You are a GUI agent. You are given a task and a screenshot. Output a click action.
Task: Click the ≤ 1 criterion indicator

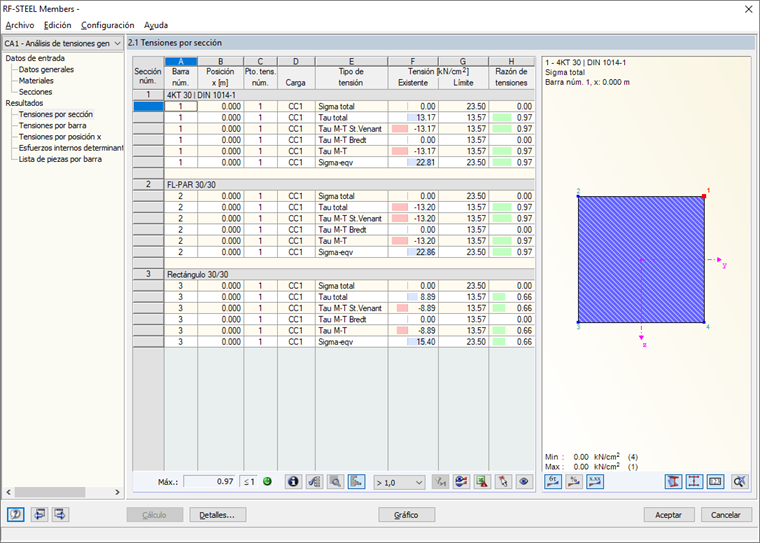(249, 482)
